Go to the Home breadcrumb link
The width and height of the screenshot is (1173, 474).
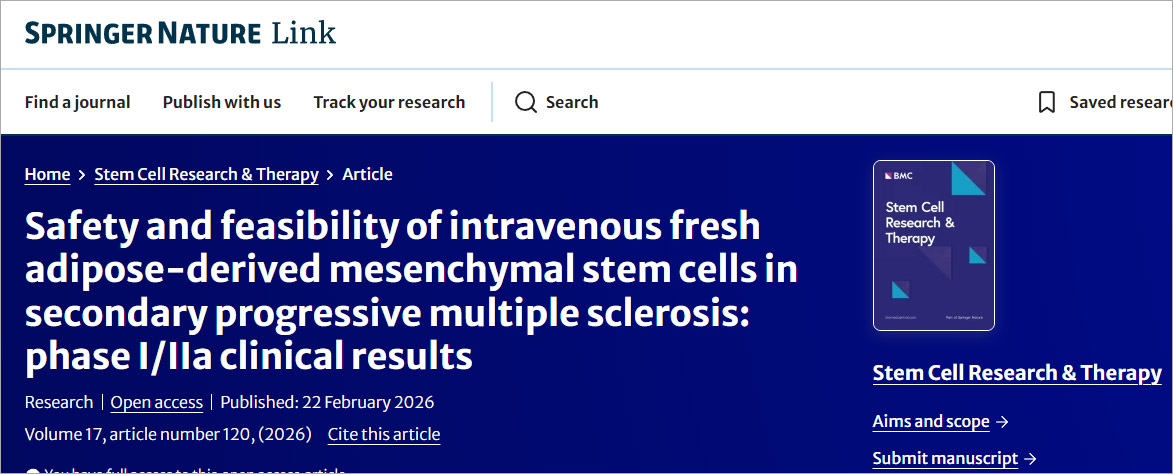[x=47, y=174]
